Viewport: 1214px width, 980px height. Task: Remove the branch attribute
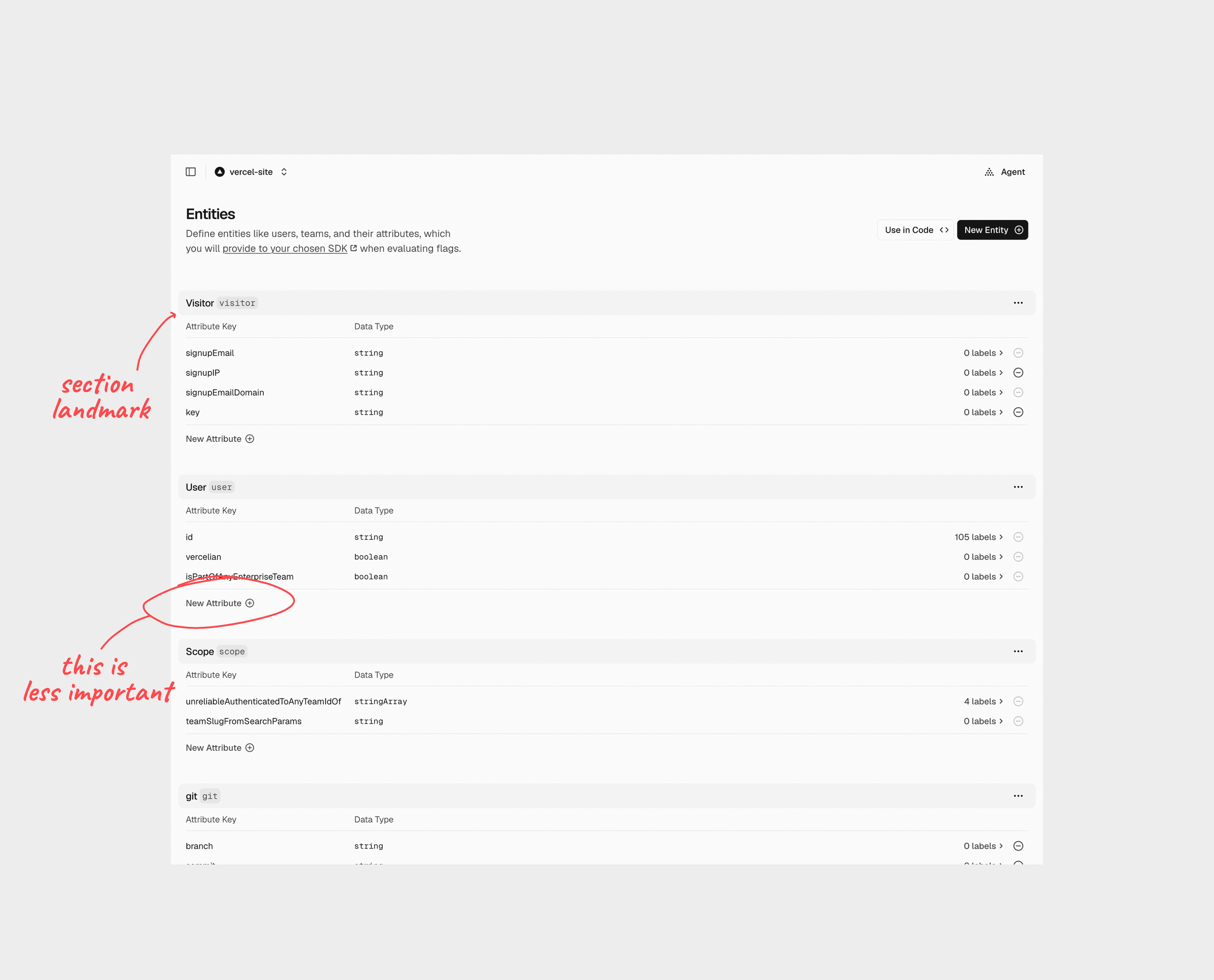point(1018,846)
